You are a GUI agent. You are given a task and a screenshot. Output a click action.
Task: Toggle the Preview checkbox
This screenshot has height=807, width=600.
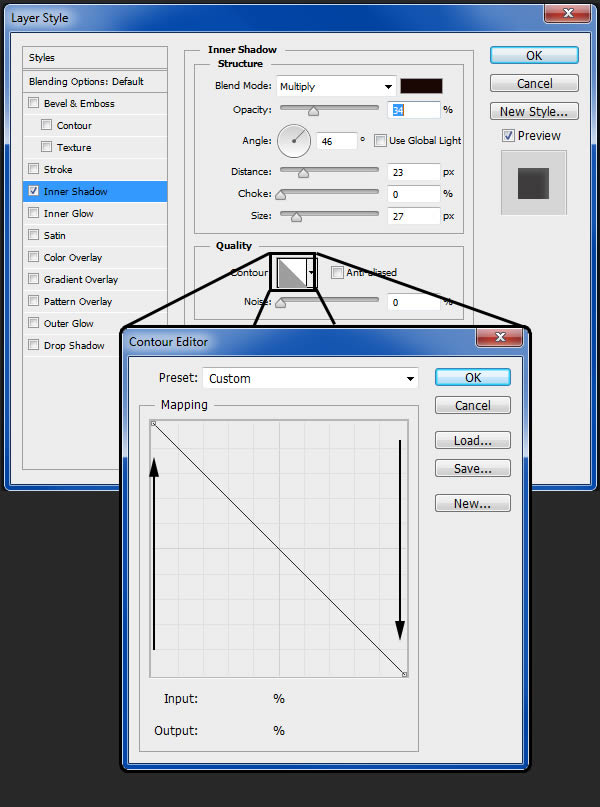point(508,135)
